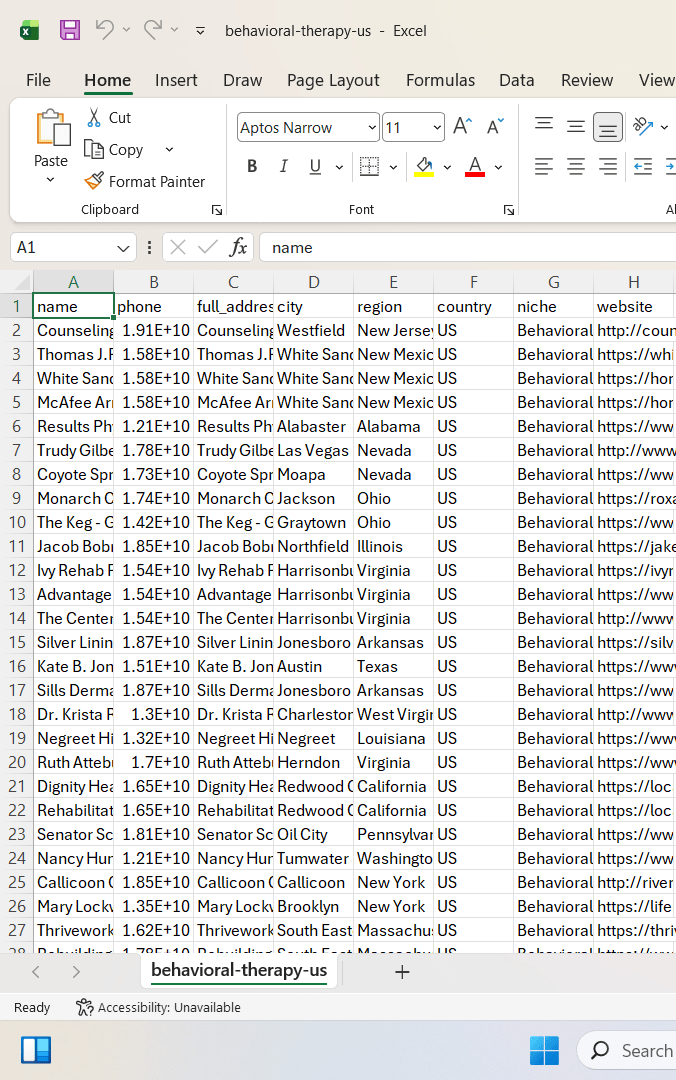Open the Formulas tab

coord(440,81)
